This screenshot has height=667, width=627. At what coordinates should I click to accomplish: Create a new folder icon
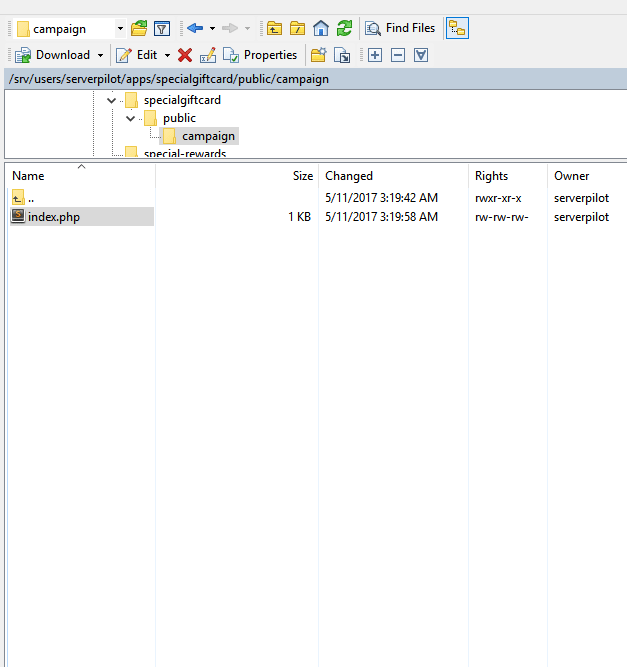click(318, 55)
